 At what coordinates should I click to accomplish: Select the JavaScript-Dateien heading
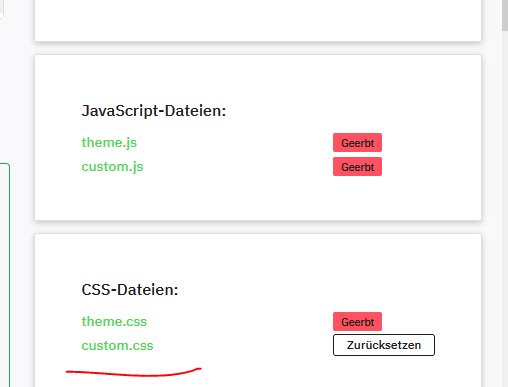coord(154,111)
